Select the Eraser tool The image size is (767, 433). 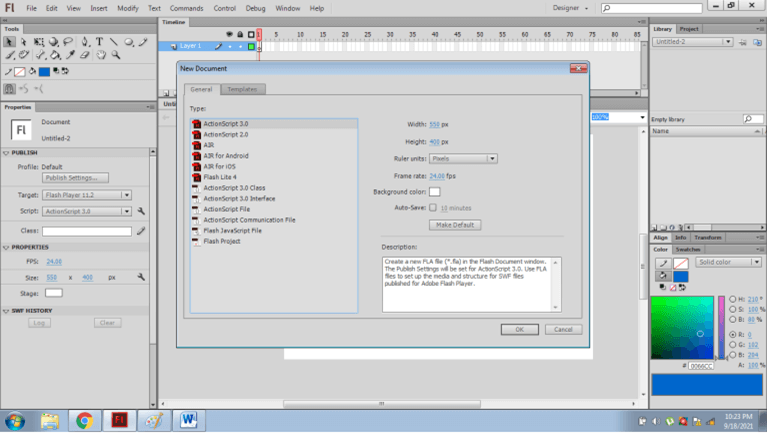pos(85,55)
